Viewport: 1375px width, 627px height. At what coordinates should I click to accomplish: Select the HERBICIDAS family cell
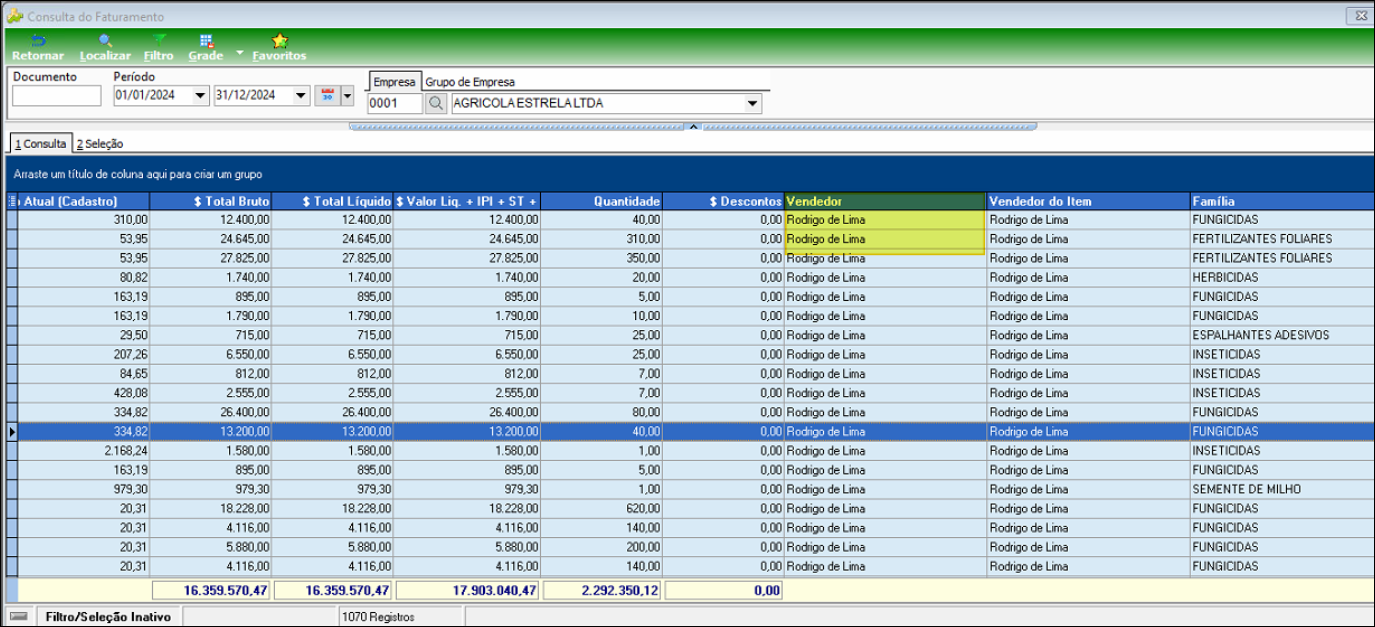[x=1281, y=277]
